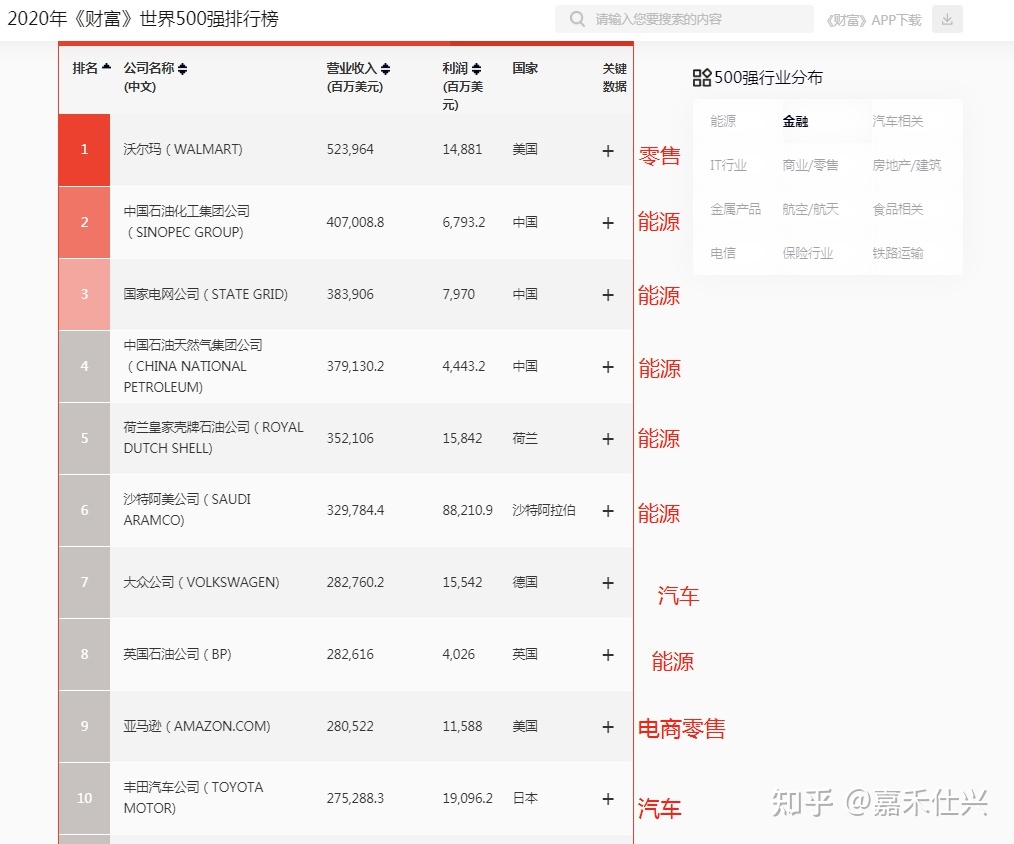Click the rank 2 cell

point(84,222)
